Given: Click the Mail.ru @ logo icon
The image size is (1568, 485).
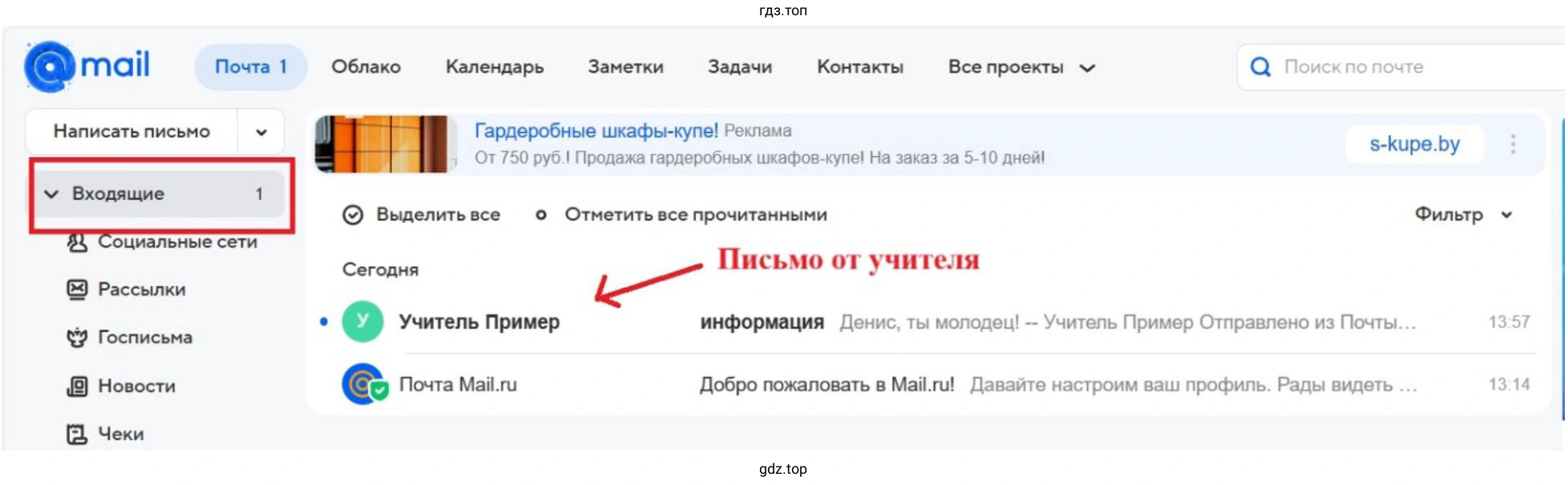Looking at the screenshot, I should click(50, 66).
